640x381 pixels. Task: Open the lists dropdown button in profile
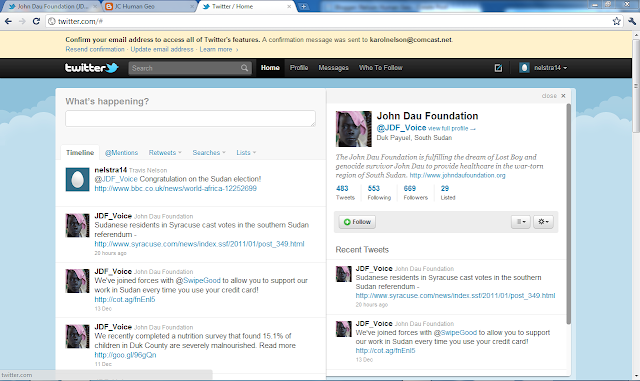521,222
